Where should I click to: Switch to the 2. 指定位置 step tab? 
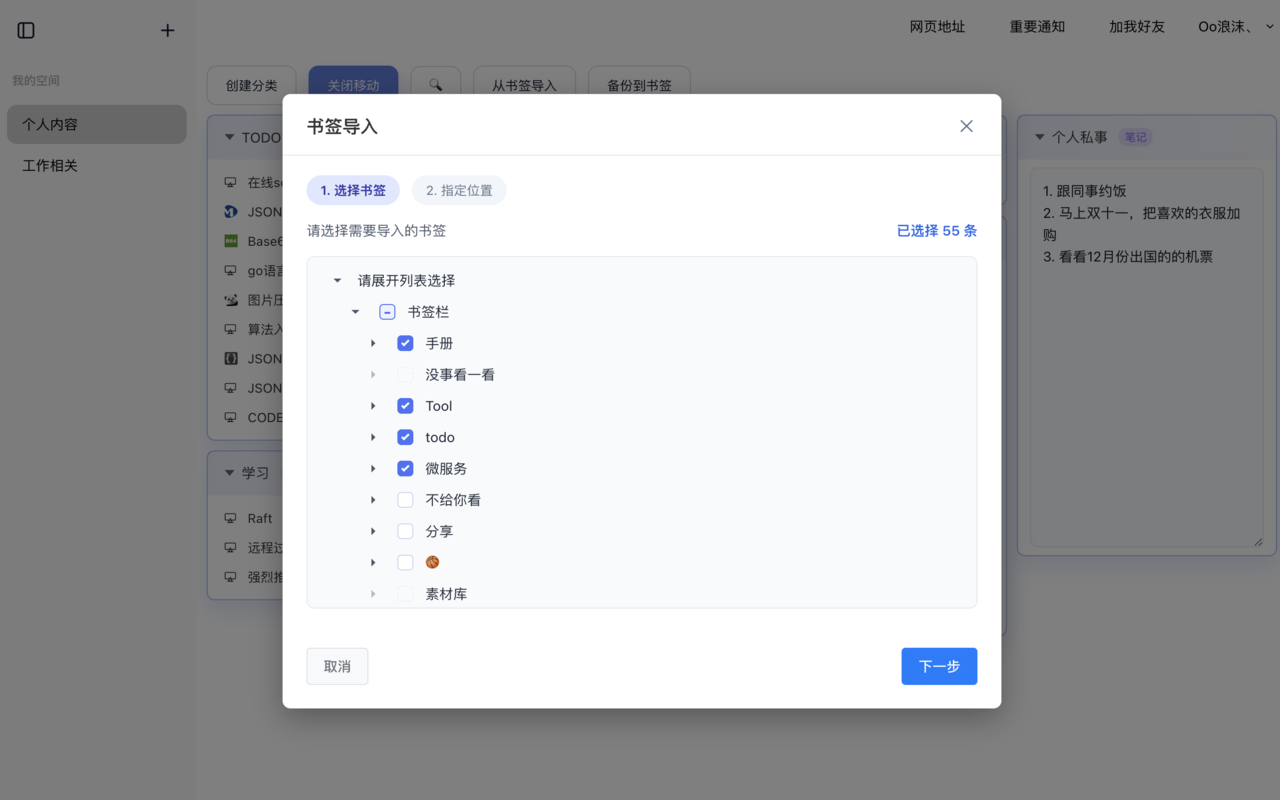[459, 190]
